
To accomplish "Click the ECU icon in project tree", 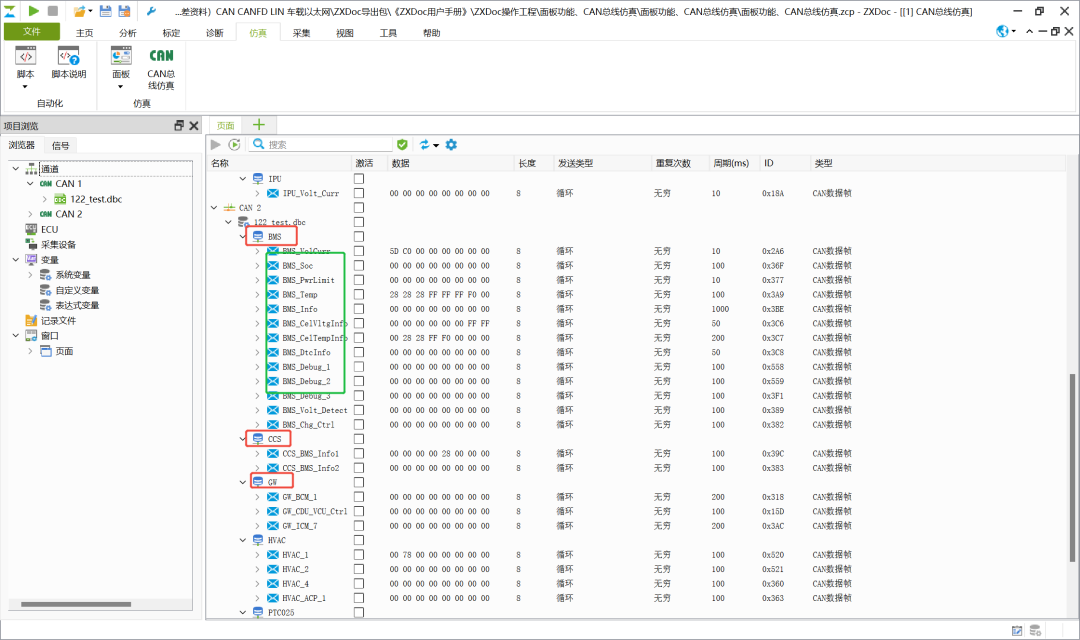I will point(31,229).
